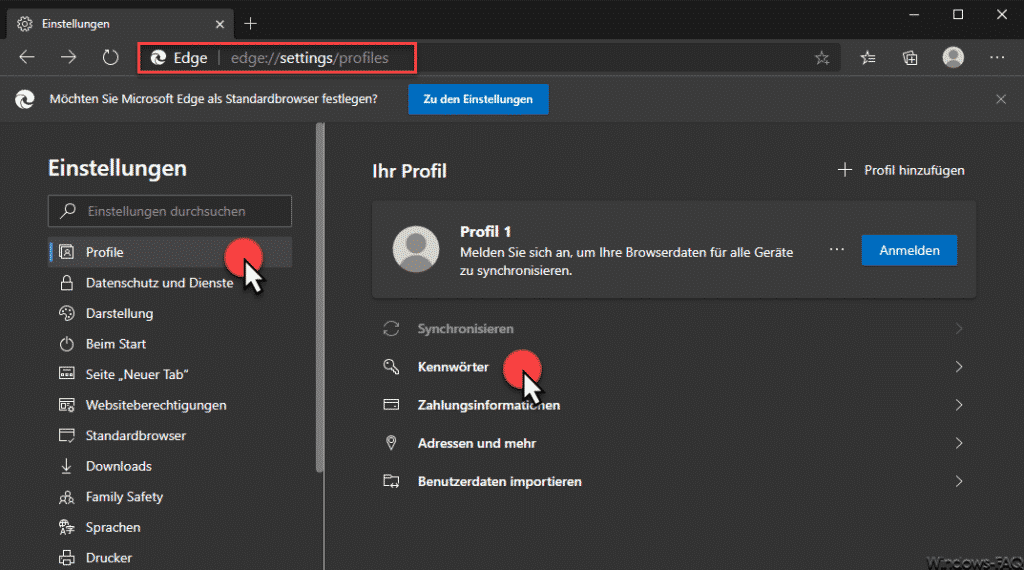This screenshot has height=570, width=1024.
Task: Click the Family Safety people icon
Action: [67, 497]
